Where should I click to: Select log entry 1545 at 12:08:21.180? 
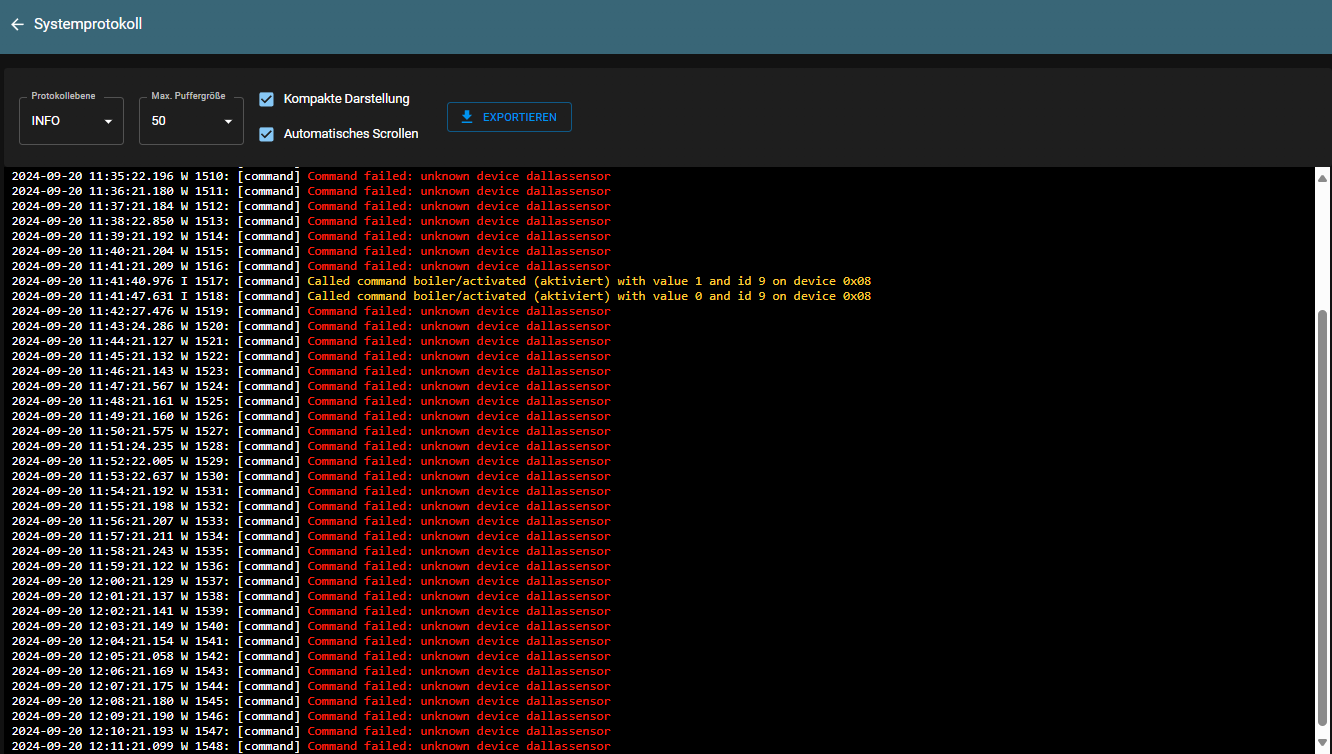coord(311,701)
